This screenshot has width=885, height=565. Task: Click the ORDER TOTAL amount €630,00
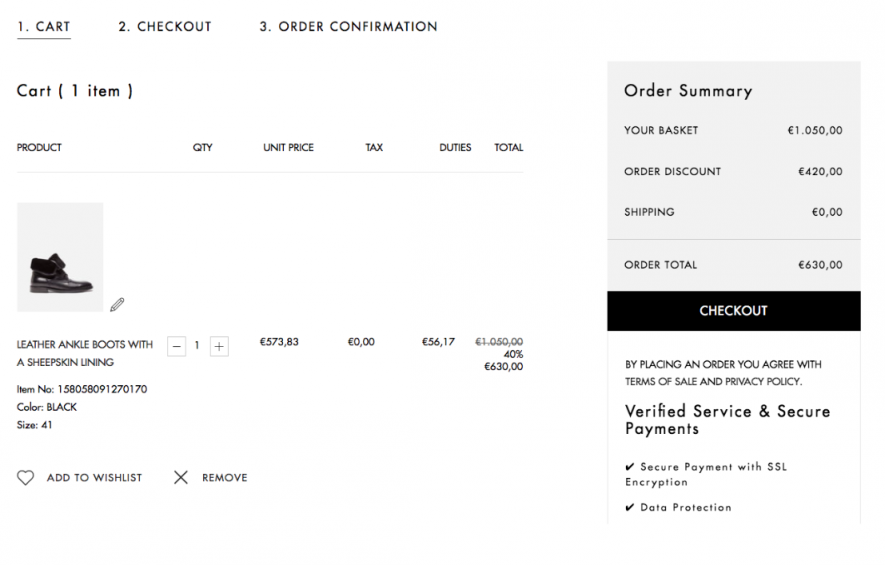point(820,265)
